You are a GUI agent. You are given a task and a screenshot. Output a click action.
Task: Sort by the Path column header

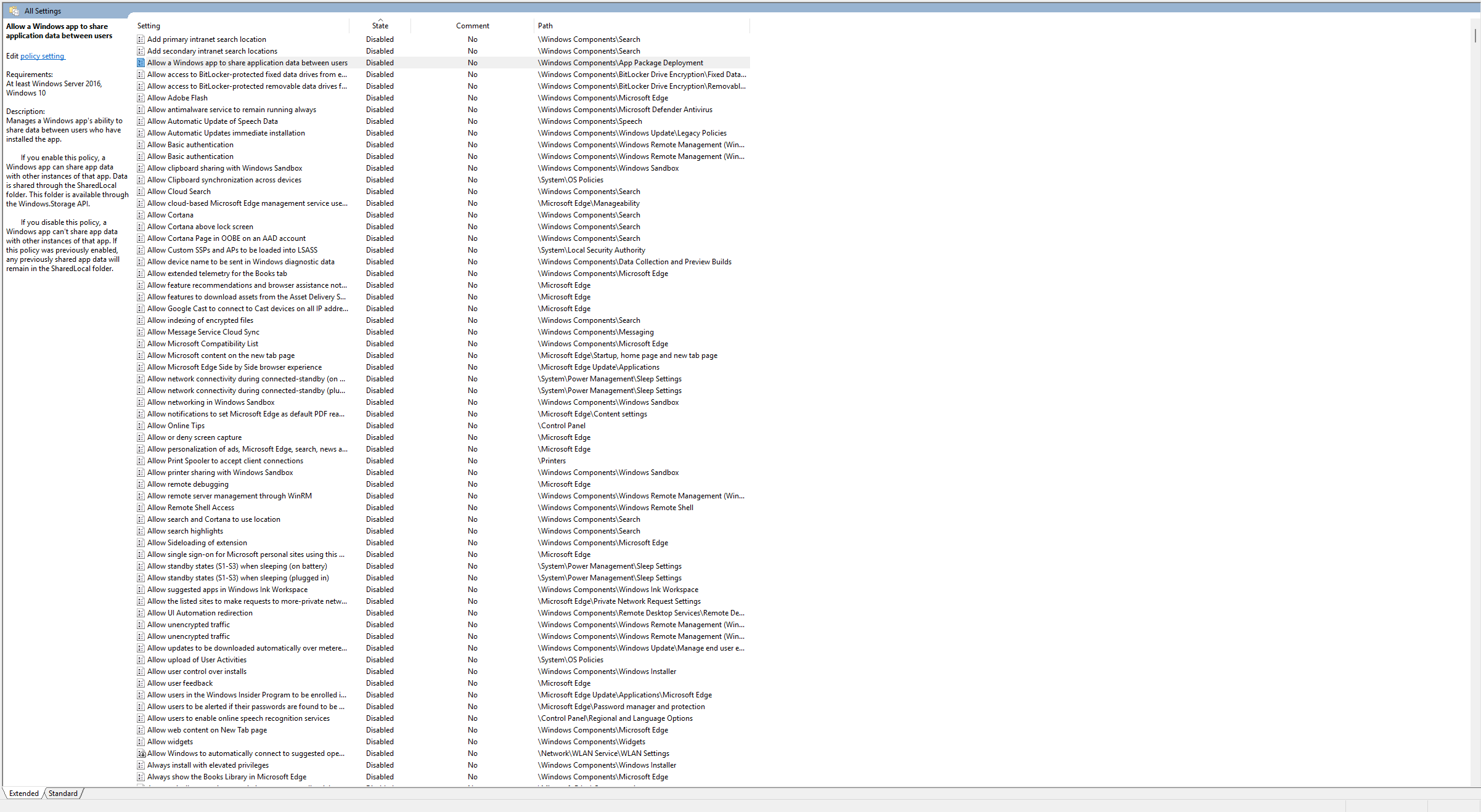(642, 26)
